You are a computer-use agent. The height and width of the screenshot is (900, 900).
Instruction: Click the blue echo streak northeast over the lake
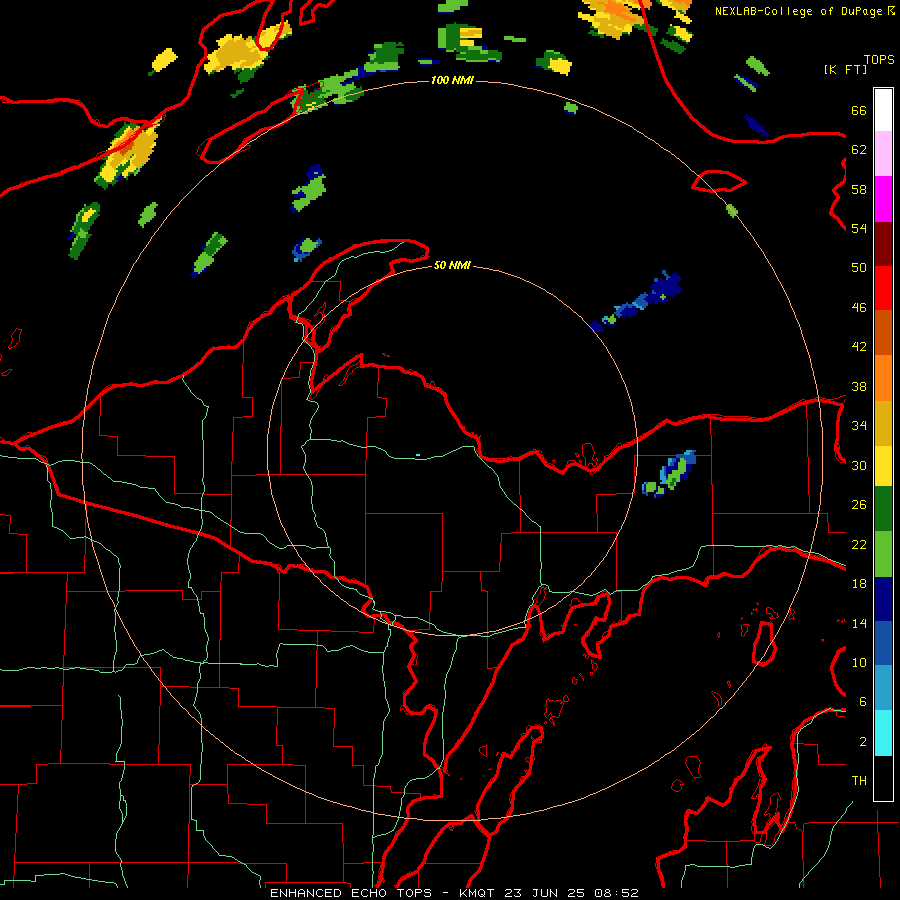(x=637, y=301)
